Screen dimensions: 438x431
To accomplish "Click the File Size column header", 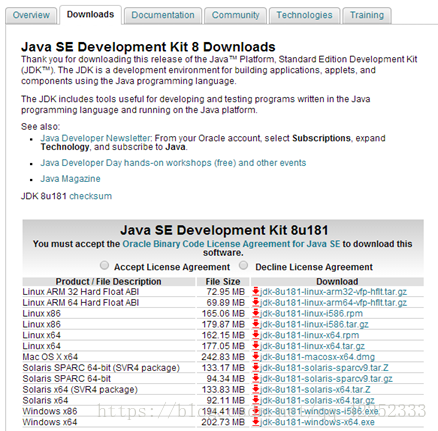I will point(223,281).
